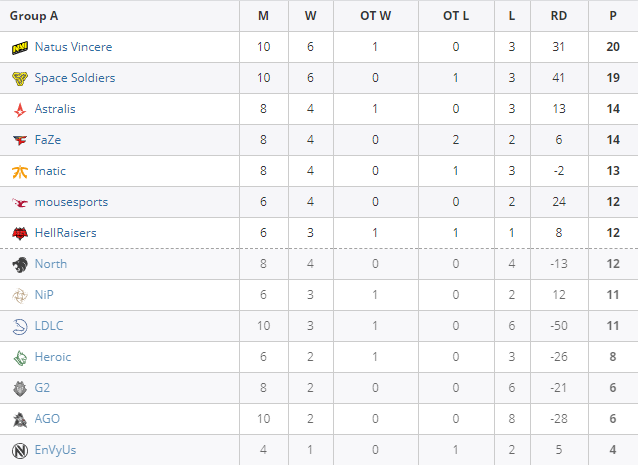Select the RD column header
The width and height of the screenshot is (638, 465).
(x=559, y=16)
